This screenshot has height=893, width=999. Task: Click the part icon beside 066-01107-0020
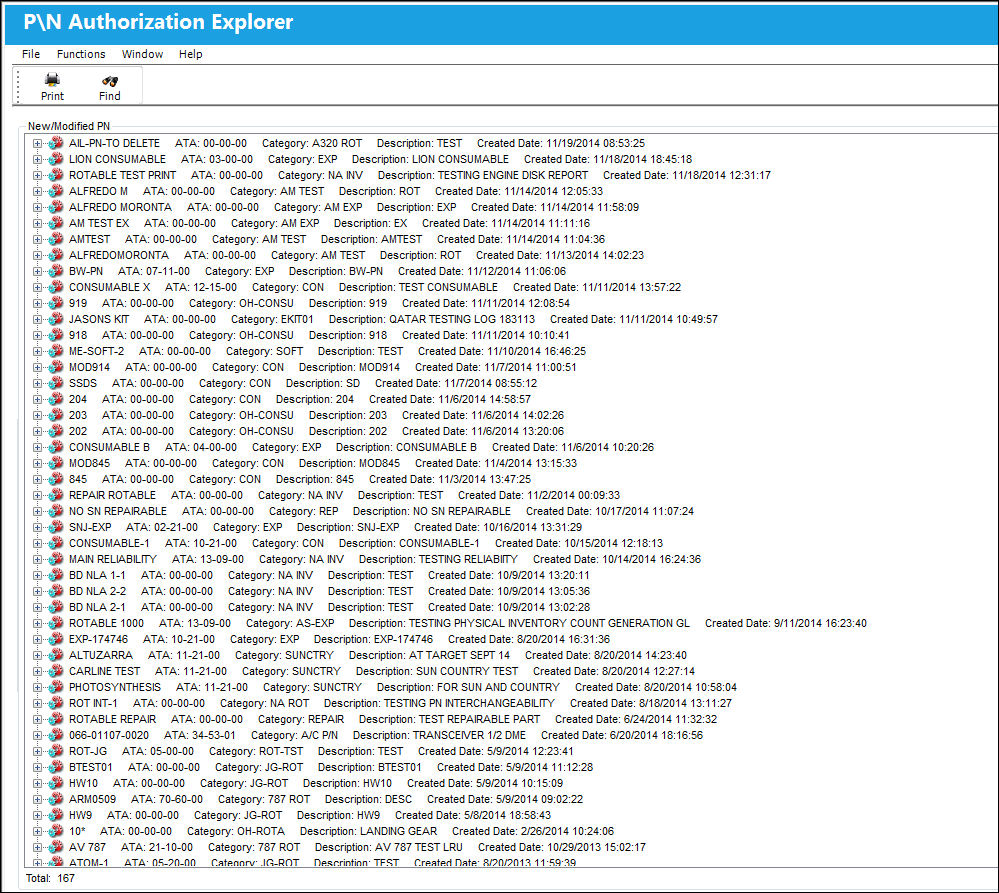(x=56, y=734)
